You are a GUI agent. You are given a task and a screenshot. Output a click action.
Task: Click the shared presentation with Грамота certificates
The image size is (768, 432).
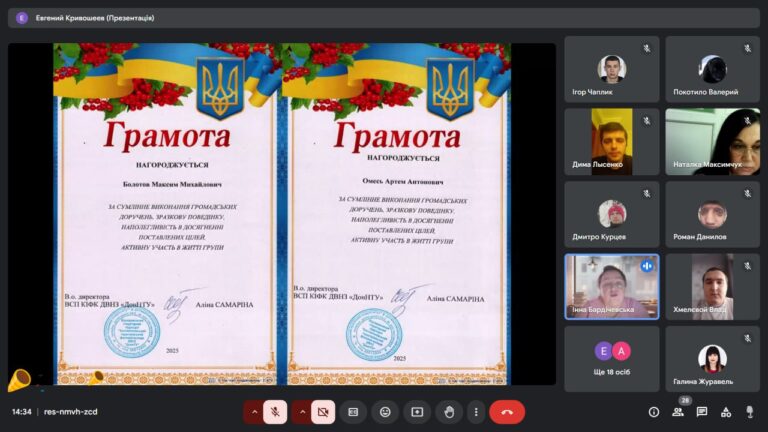282,214
